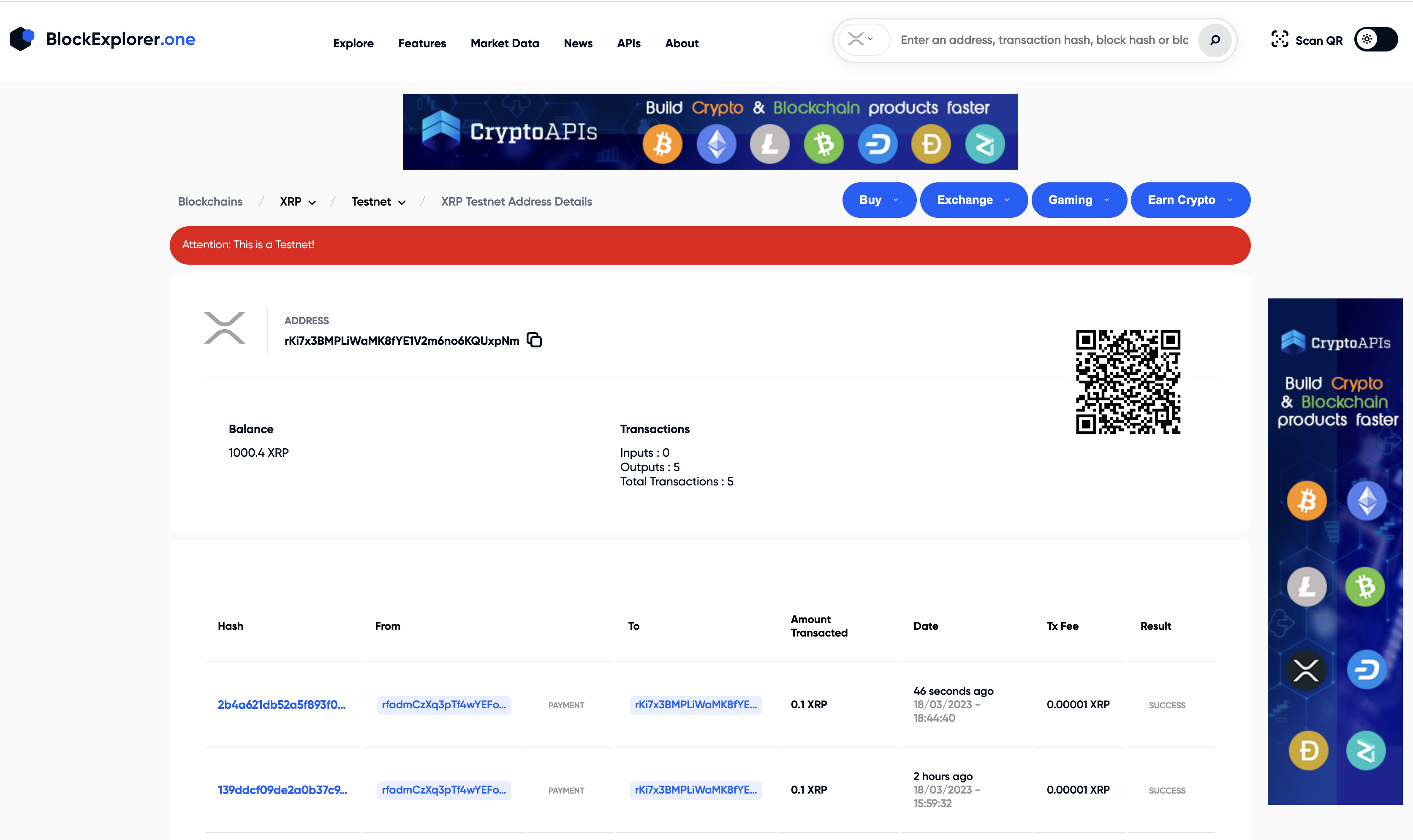Viewport: 1413px width, 840px height.
Task: Open transaction hash 2b4a621db52a5f893f0...
Action: pos(281,705)
